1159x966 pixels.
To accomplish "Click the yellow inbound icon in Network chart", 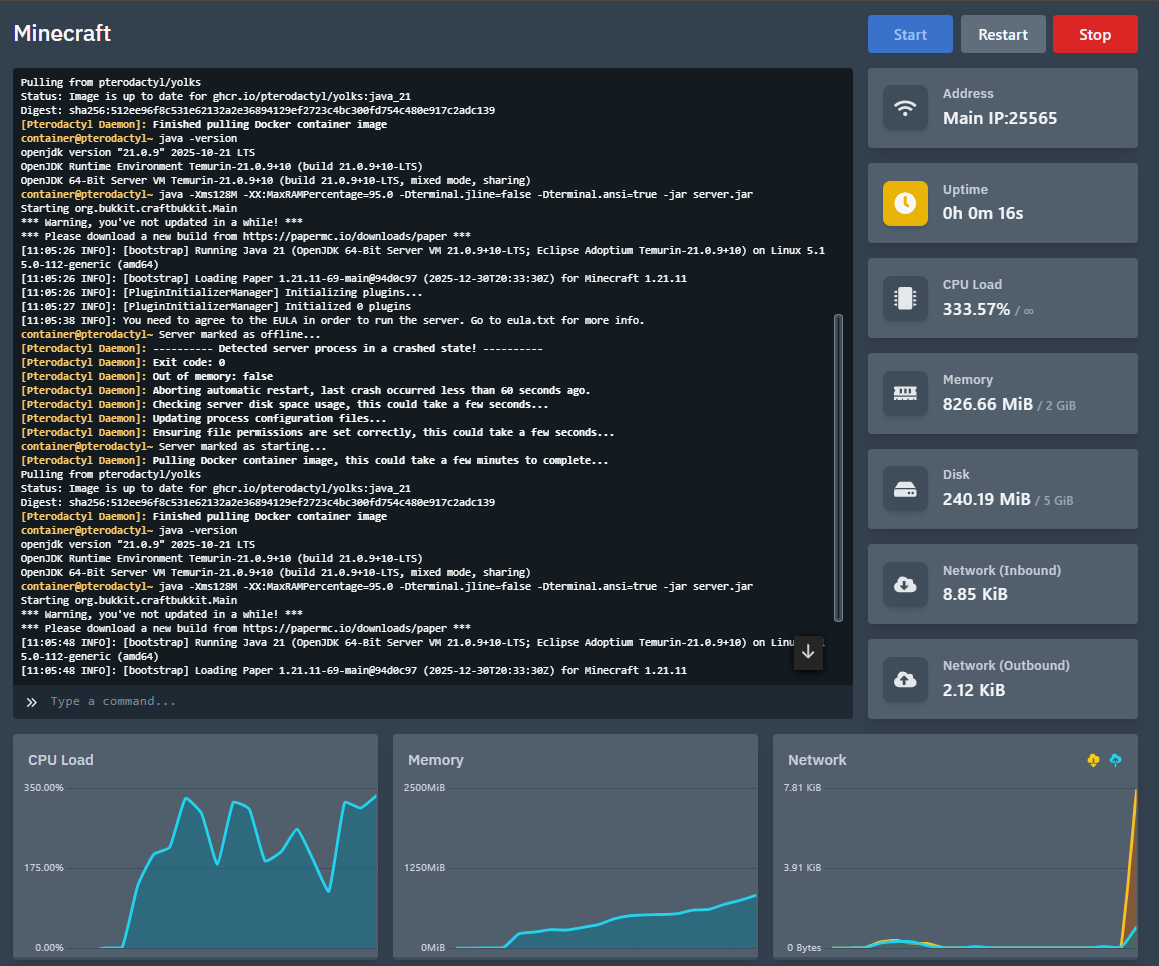I will tap(1093, 761).
